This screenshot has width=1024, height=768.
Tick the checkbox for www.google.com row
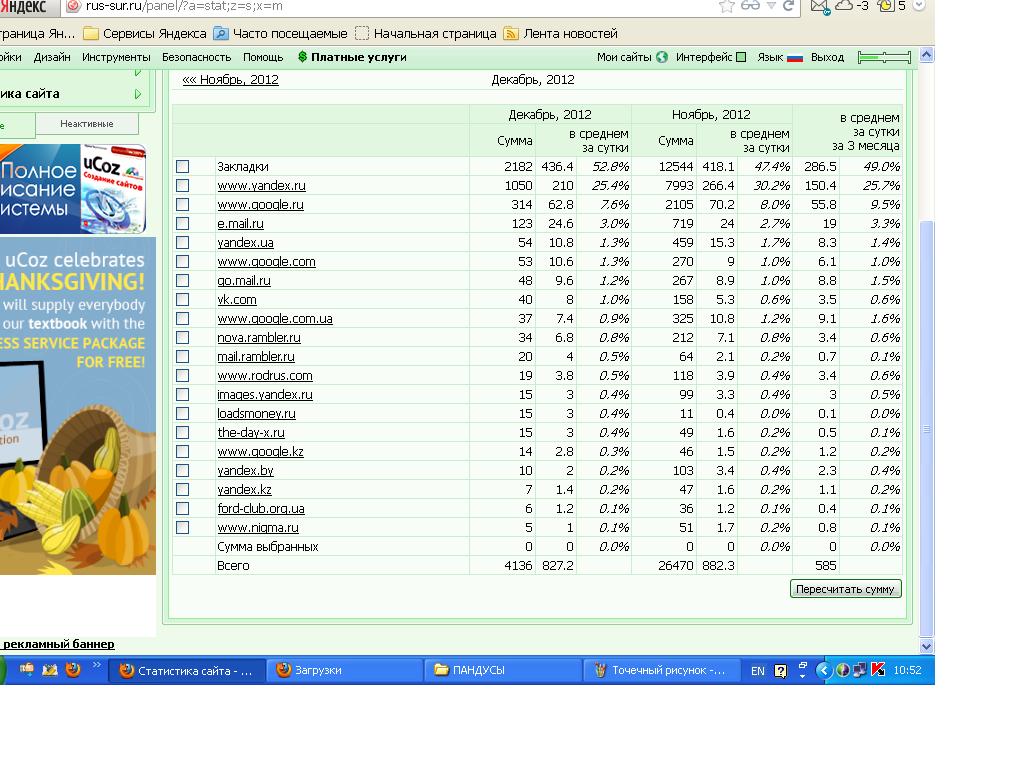[x=183, y=261]
